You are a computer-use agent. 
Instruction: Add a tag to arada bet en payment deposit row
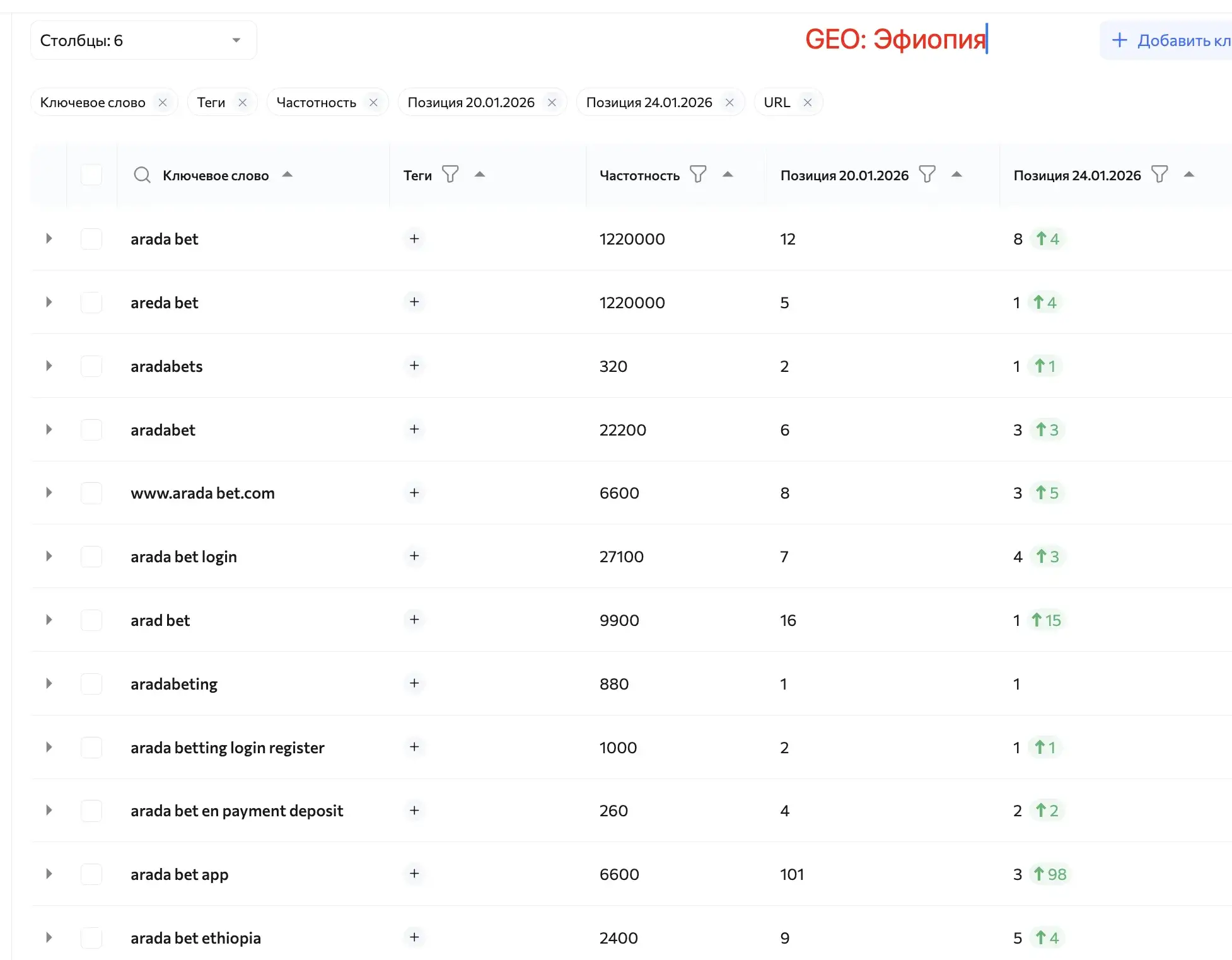click(x=414, y=810)
